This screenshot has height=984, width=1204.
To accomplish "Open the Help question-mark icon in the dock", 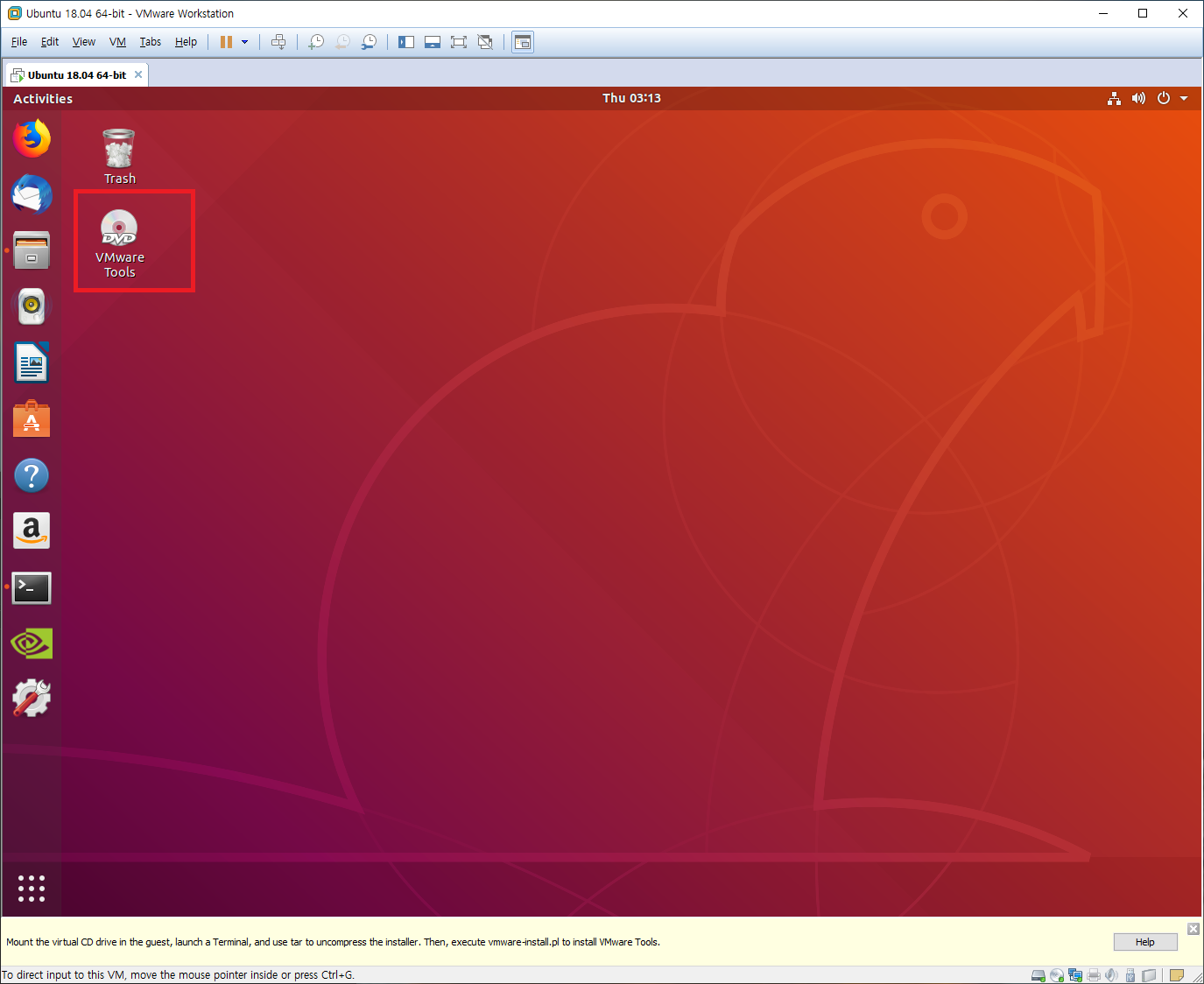I will tap(32, 475).
